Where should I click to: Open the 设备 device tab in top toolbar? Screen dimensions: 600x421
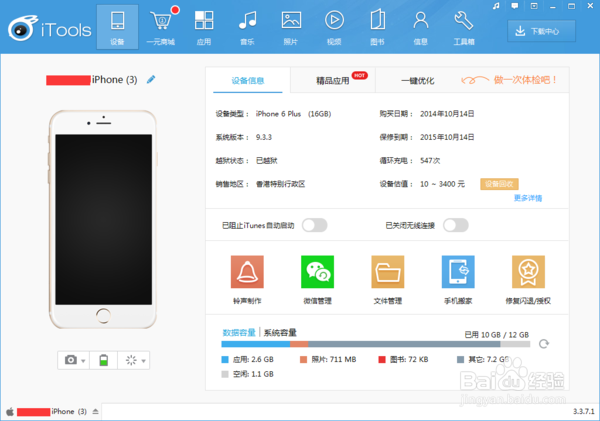(117, 27)
